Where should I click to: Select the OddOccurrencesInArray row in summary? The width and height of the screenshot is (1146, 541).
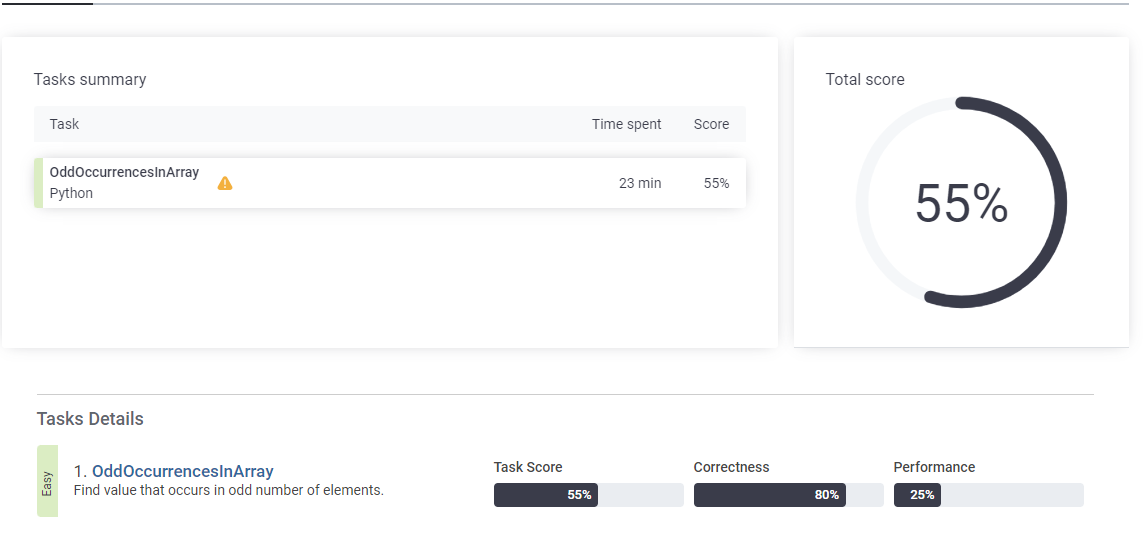390,183
